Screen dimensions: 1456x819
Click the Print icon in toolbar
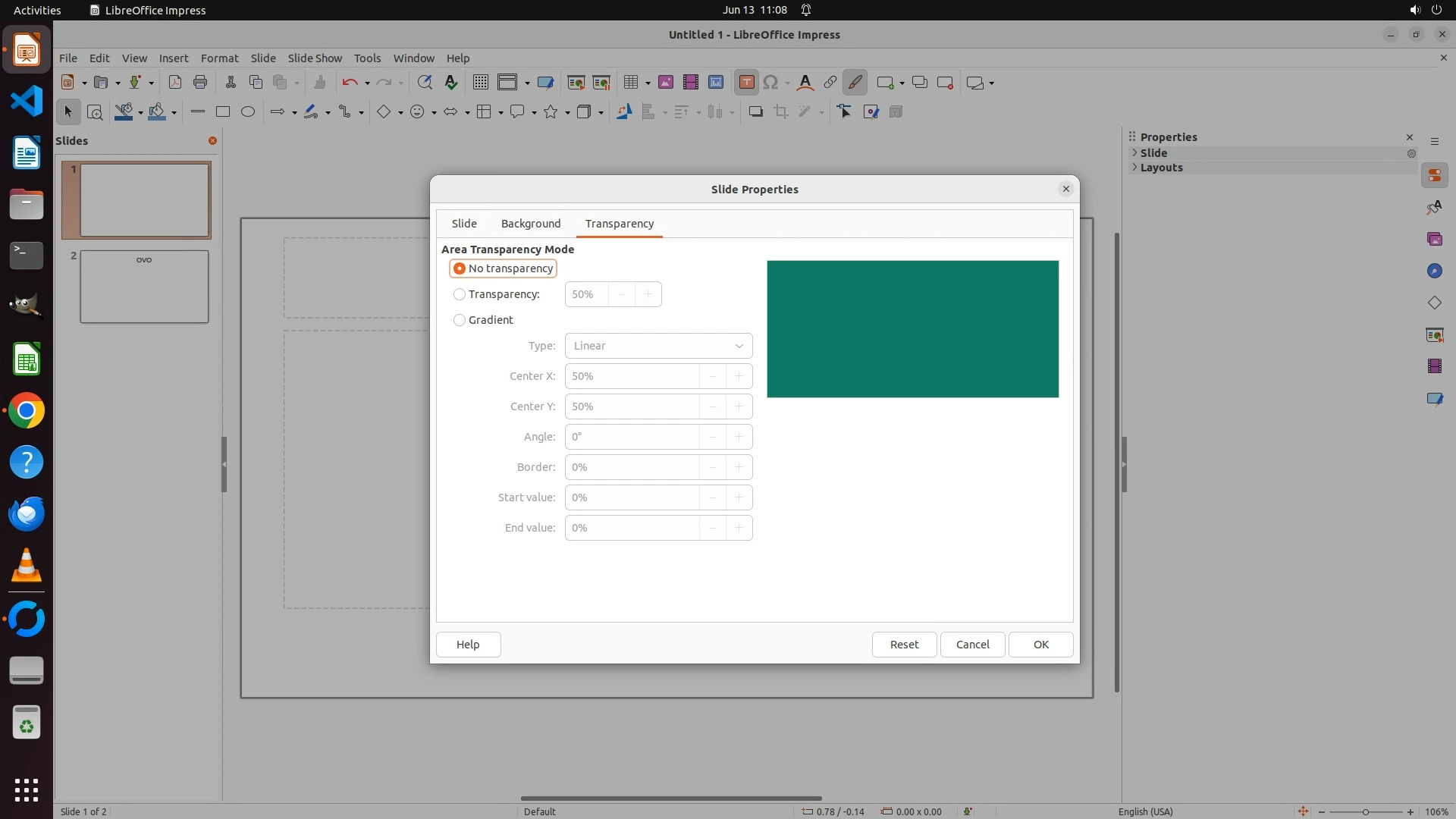tap(200, 83)
